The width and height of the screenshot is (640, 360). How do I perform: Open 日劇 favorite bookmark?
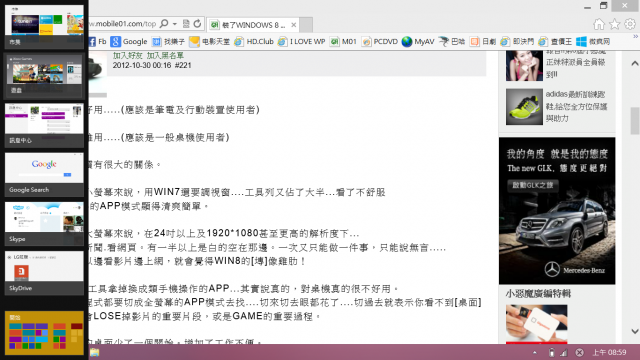[483, 41]
